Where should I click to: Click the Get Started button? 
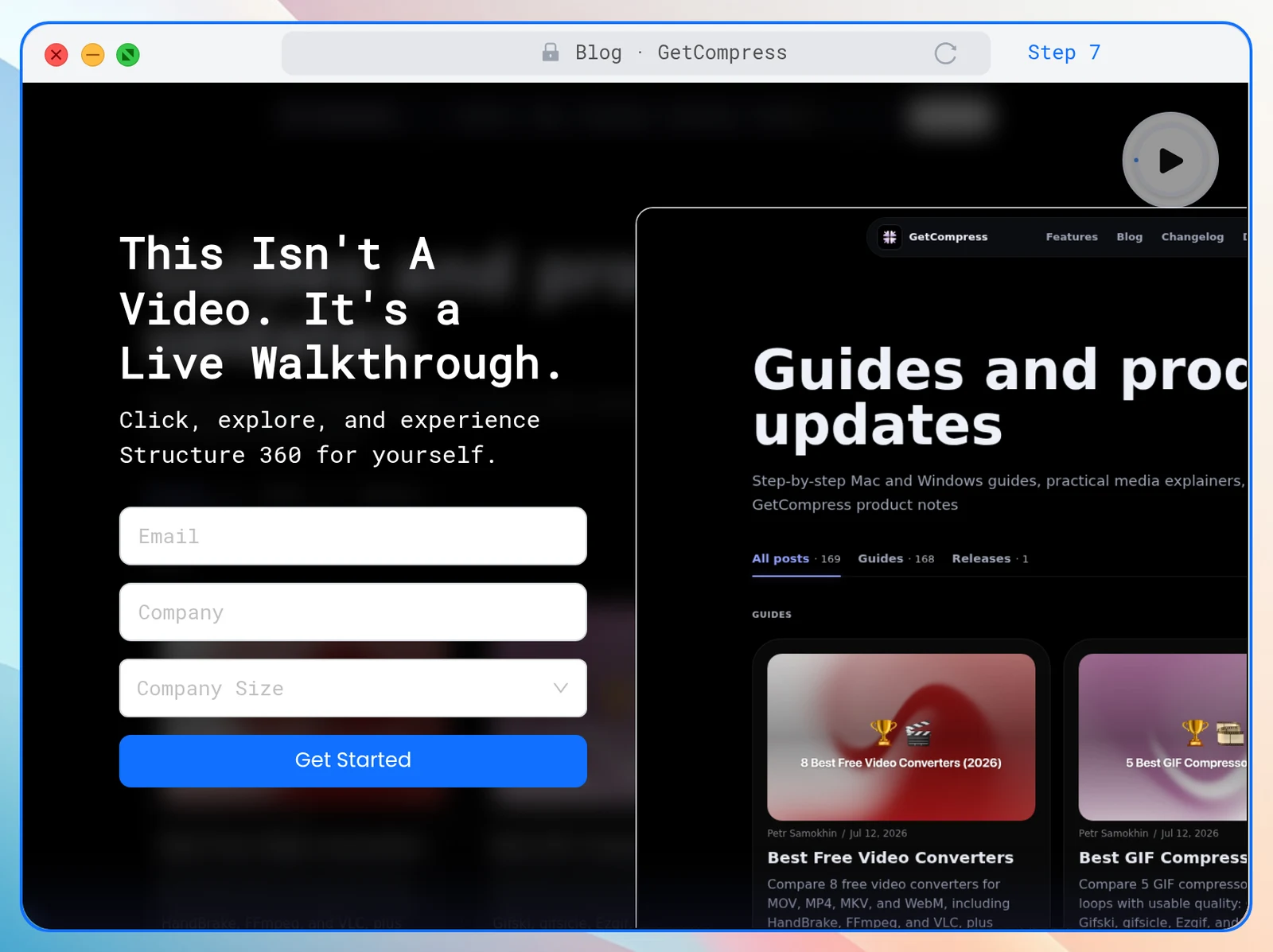pos(353,761)
